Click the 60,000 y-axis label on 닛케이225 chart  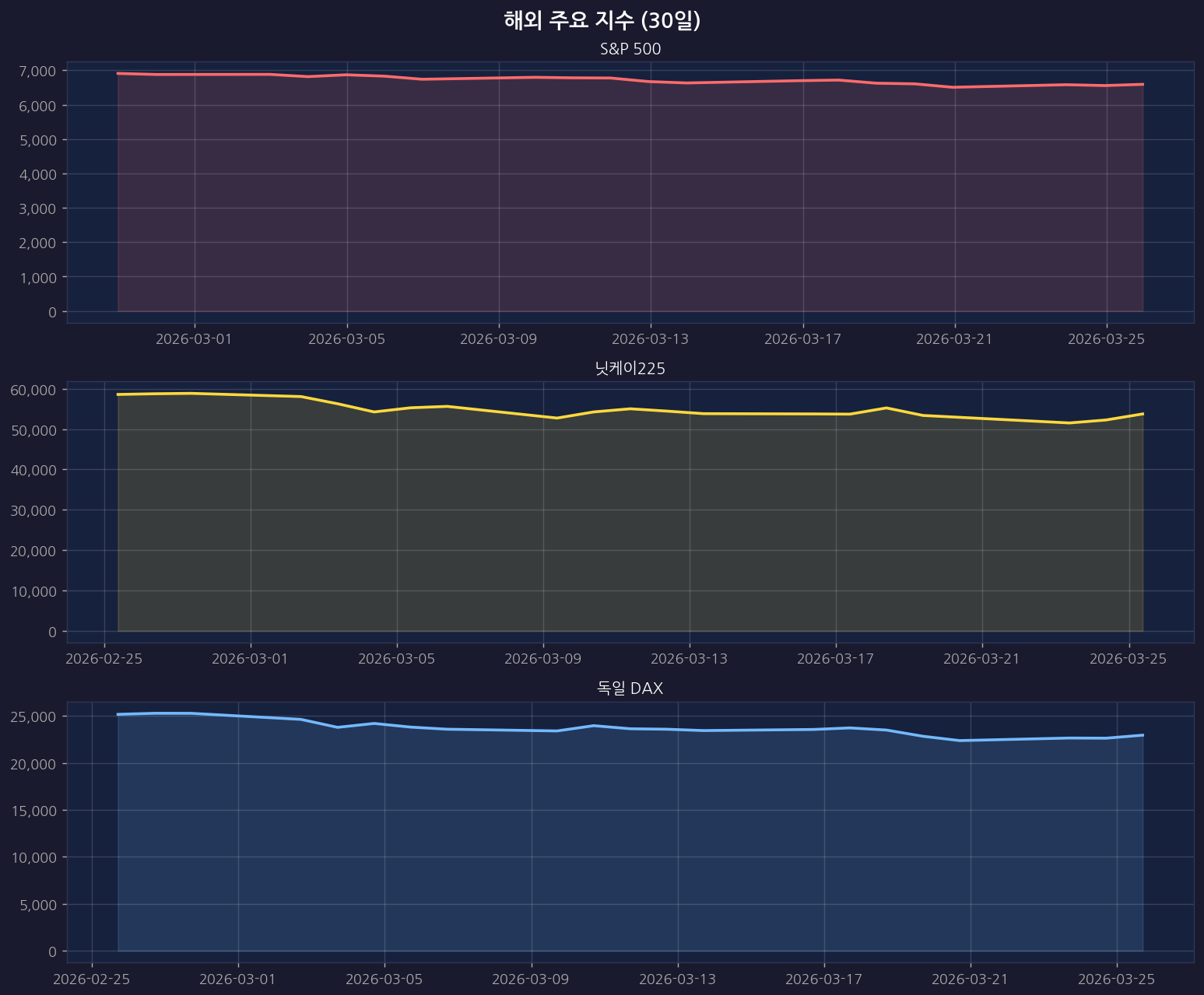[x=33, y=390]
